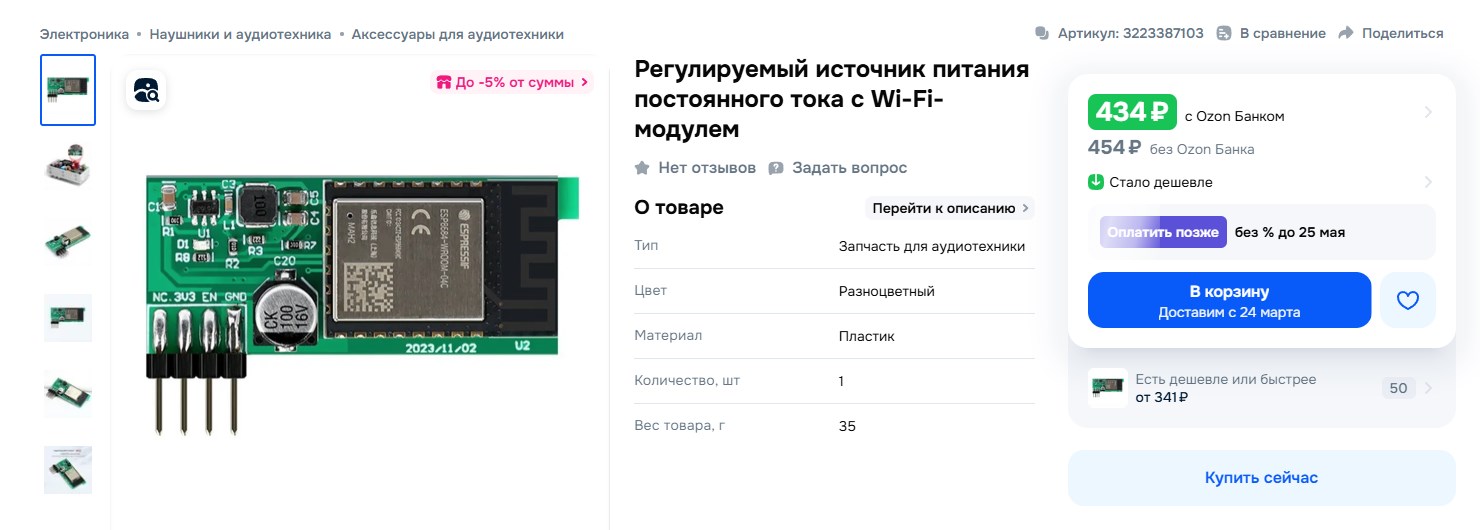Image resolution: width=1480 pixels, height=530 pixels.
Task: Click the copy article number icon
Action: tap(1042, 34)
